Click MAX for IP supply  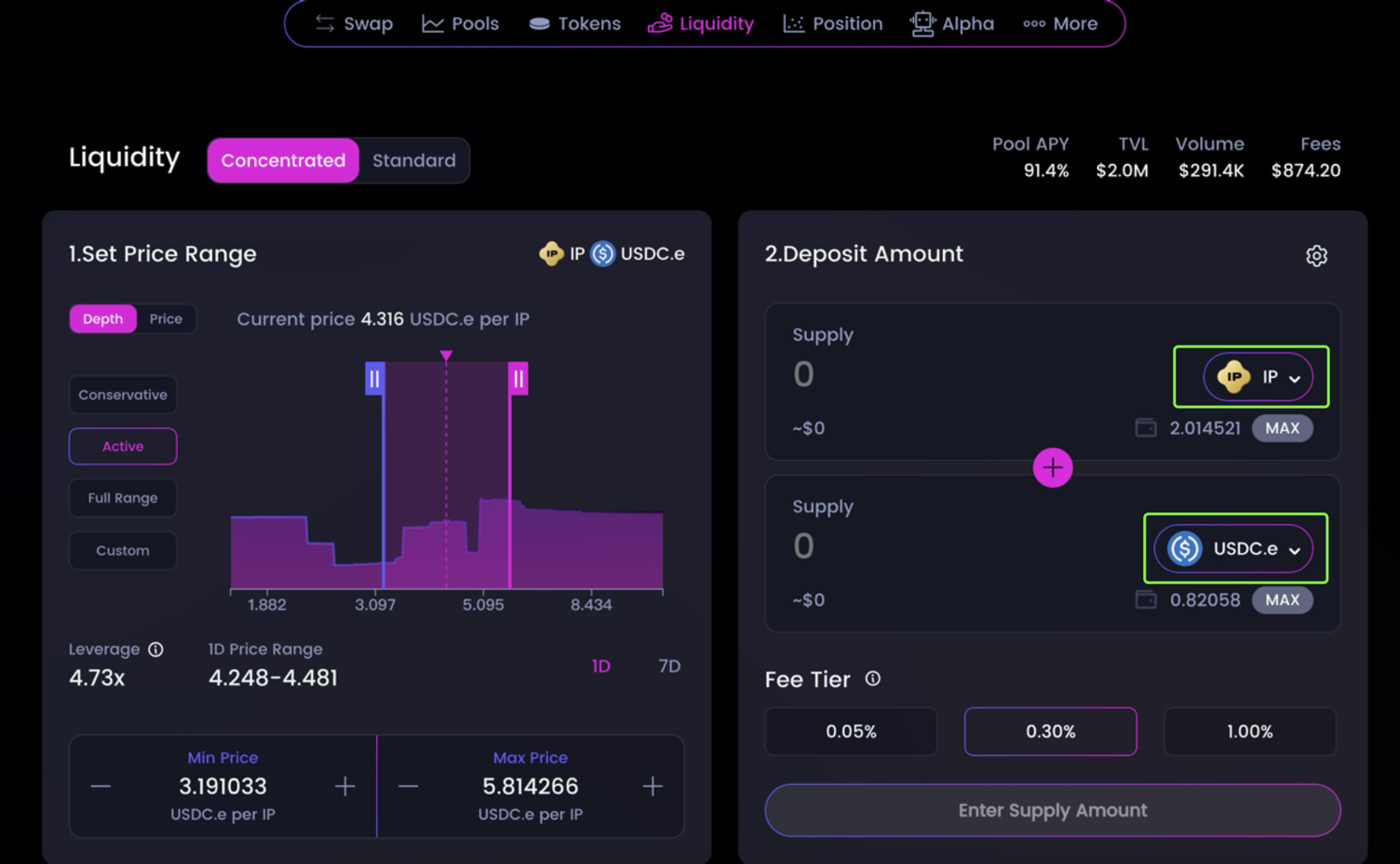1282,428
